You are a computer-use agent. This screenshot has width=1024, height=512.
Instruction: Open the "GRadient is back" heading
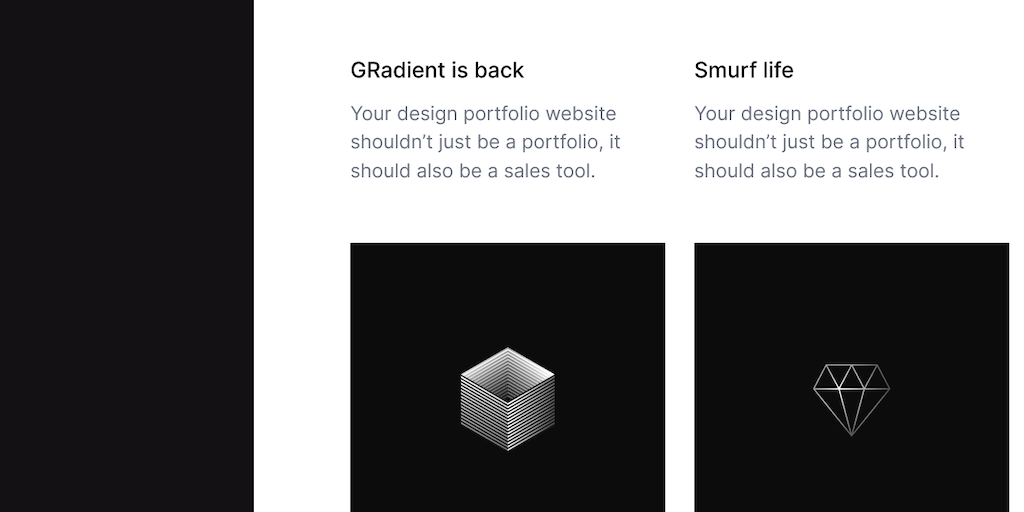click(437, 70)
